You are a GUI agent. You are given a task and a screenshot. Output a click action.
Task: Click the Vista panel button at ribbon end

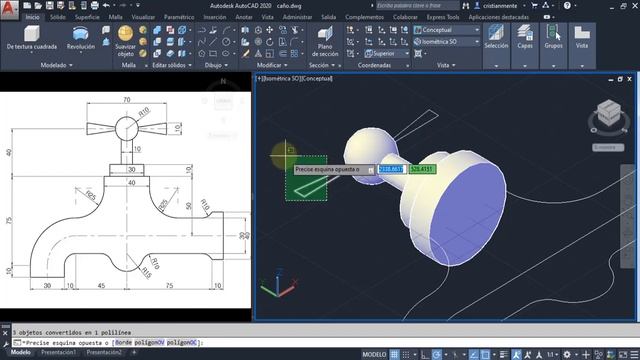coord(582,46)
